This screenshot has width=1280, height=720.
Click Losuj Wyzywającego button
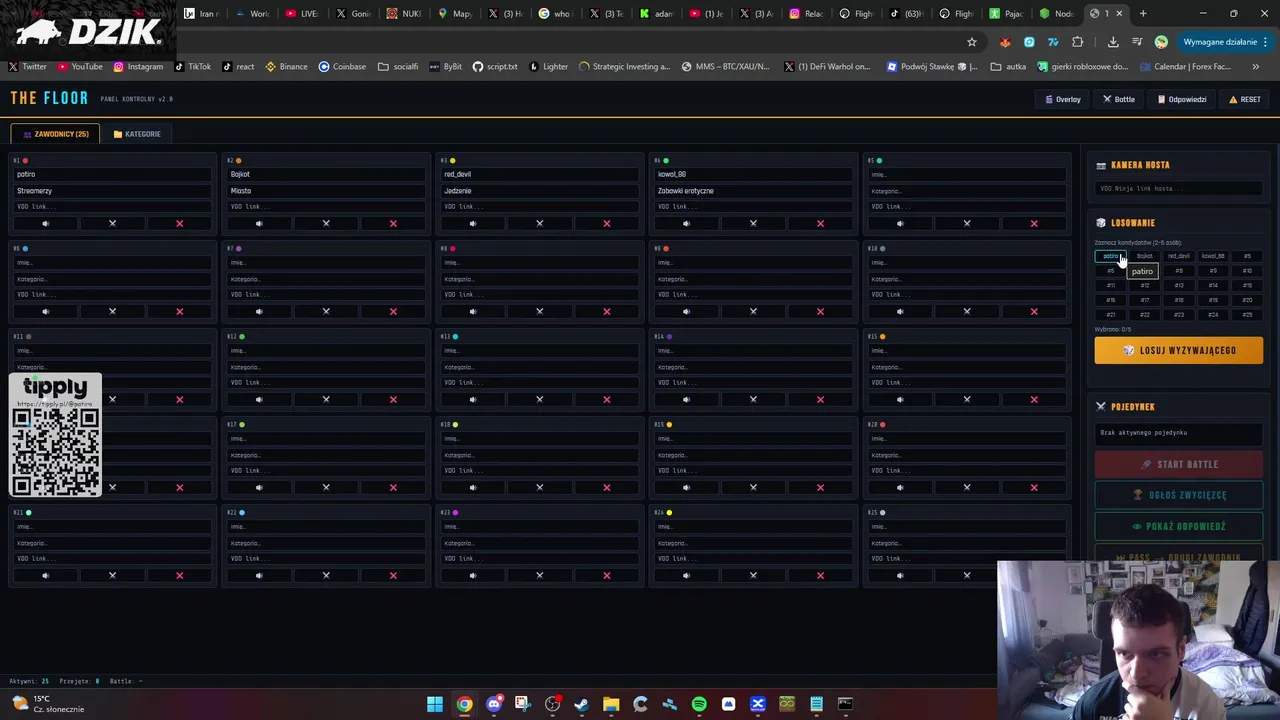(x=1179, y=350)
